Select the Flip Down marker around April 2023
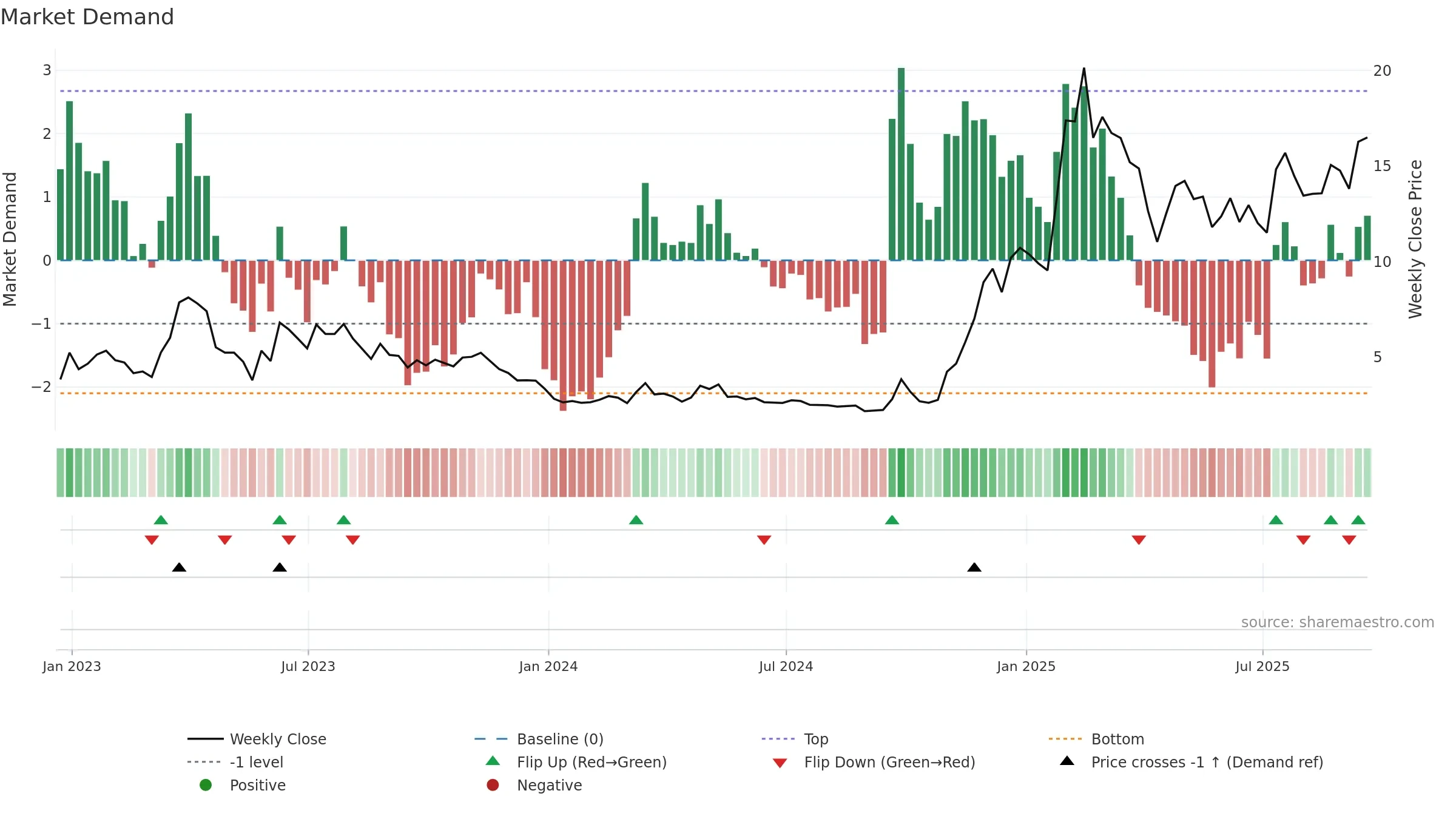The height and width of the screenshot is (819, 1456). click(x=225, y=540)
